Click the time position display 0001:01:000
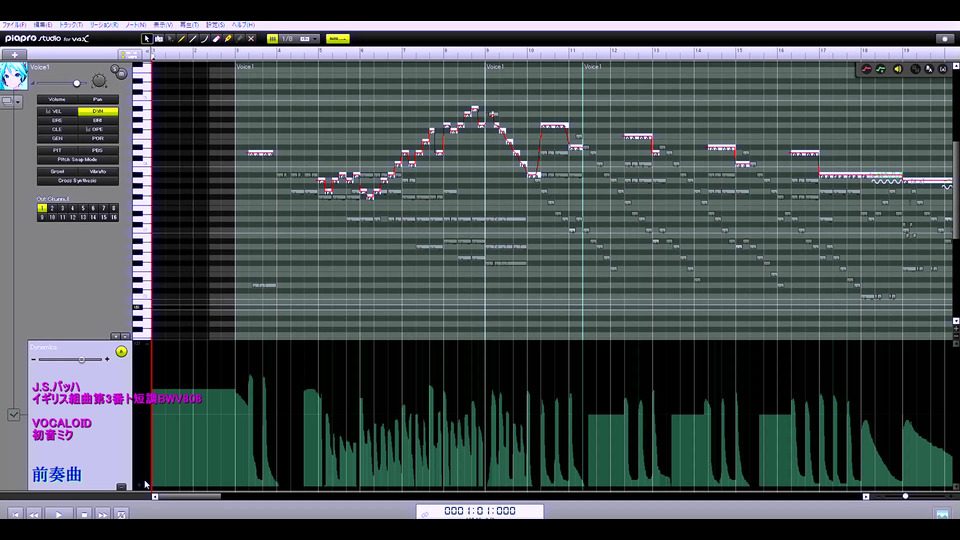960x540 pixels. coord(480,511)
